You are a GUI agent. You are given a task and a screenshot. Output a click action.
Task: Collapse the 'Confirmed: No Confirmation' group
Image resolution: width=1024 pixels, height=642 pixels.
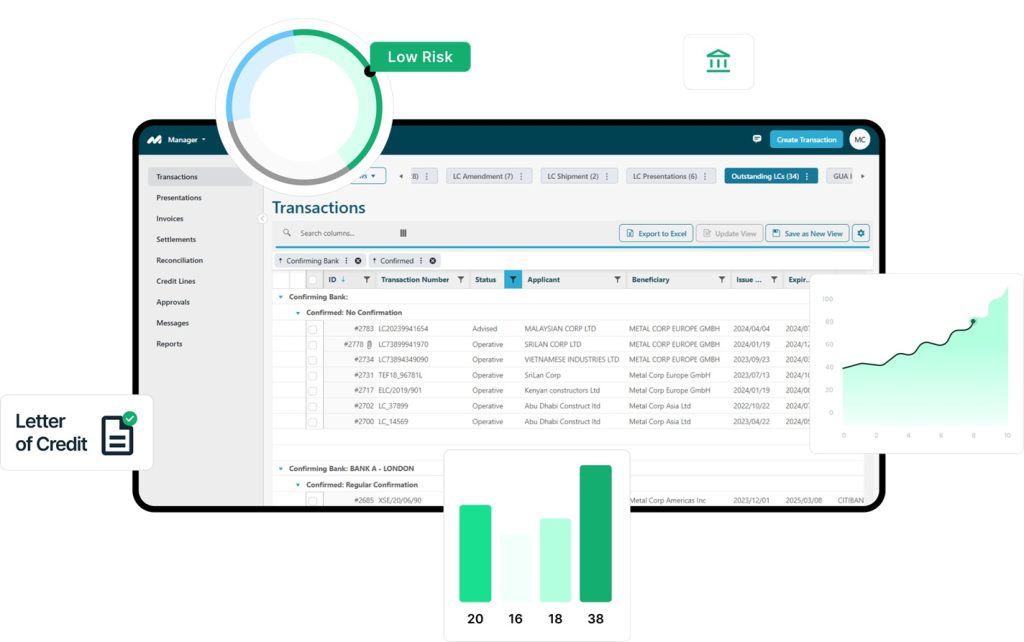coord(297,313)
